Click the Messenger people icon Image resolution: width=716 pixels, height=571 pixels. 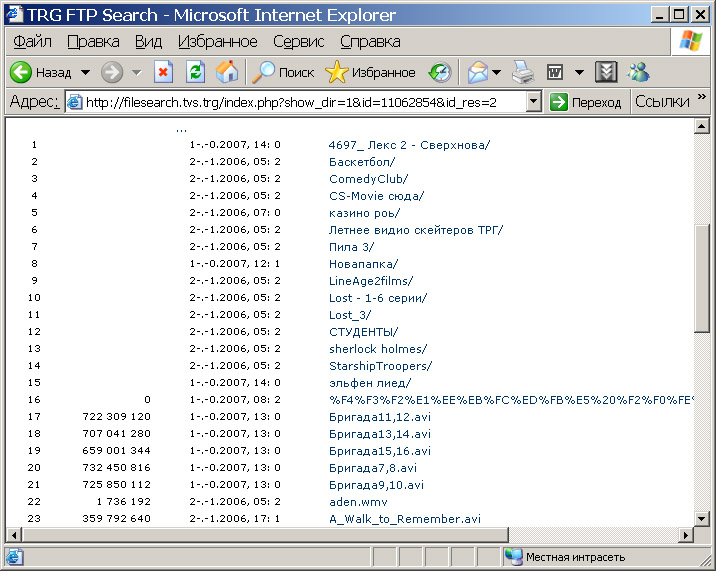pos(638,73)
